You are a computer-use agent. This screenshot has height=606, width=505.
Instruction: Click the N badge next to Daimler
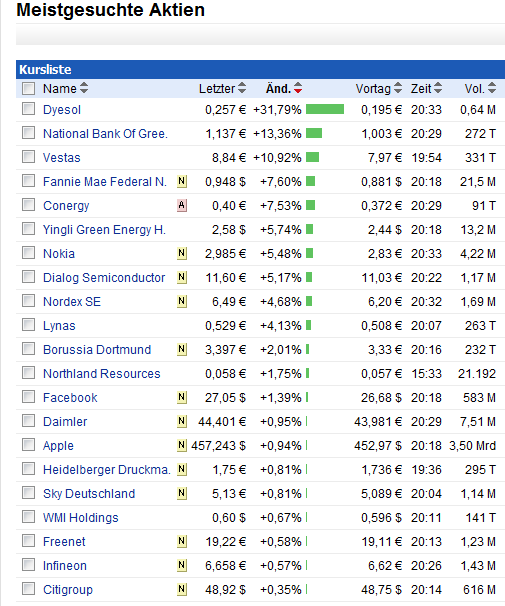pos(182,421)
